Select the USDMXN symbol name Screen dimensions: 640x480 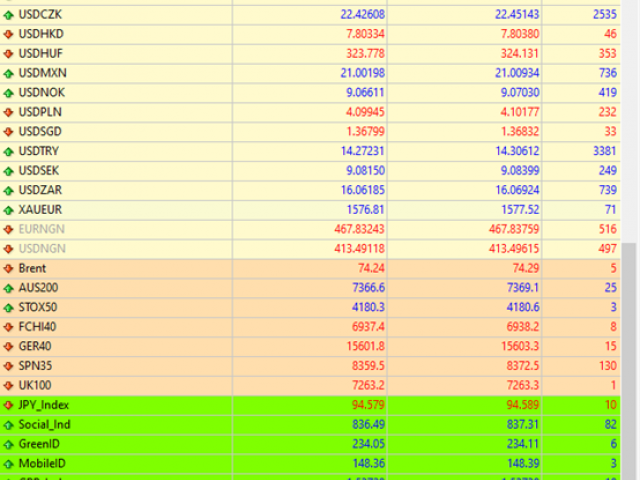(x=42, y=73)
